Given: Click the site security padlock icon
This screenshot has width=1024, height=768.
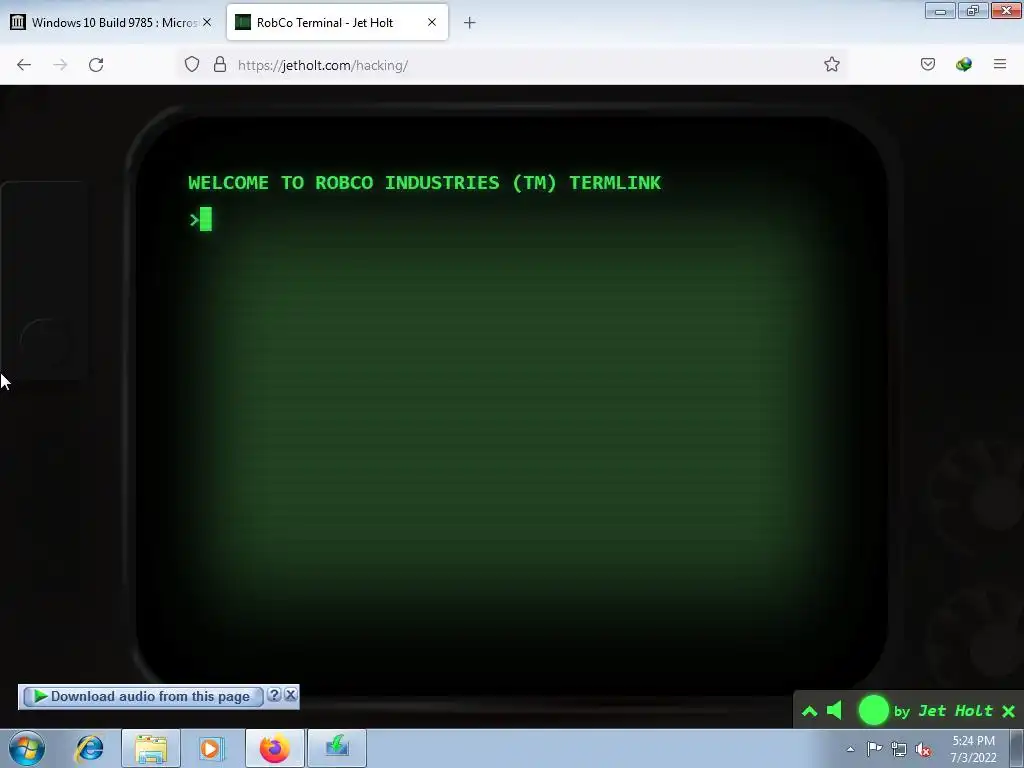Looking at the screenshot, I should 220,65.
